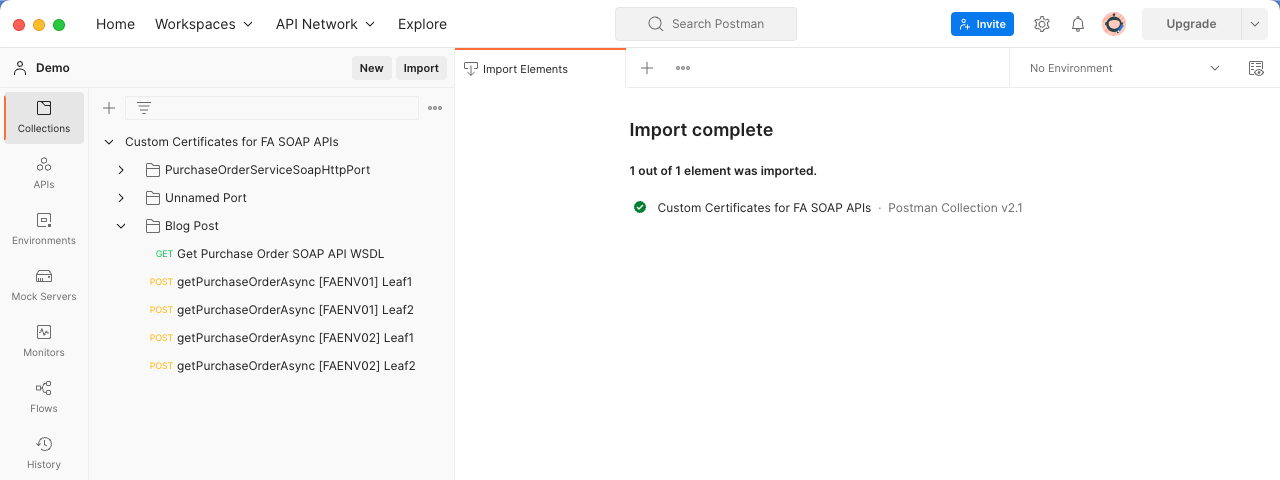1280x480 pixels.
Task: Open the History sidebar panel
Action: coord(44,453)
